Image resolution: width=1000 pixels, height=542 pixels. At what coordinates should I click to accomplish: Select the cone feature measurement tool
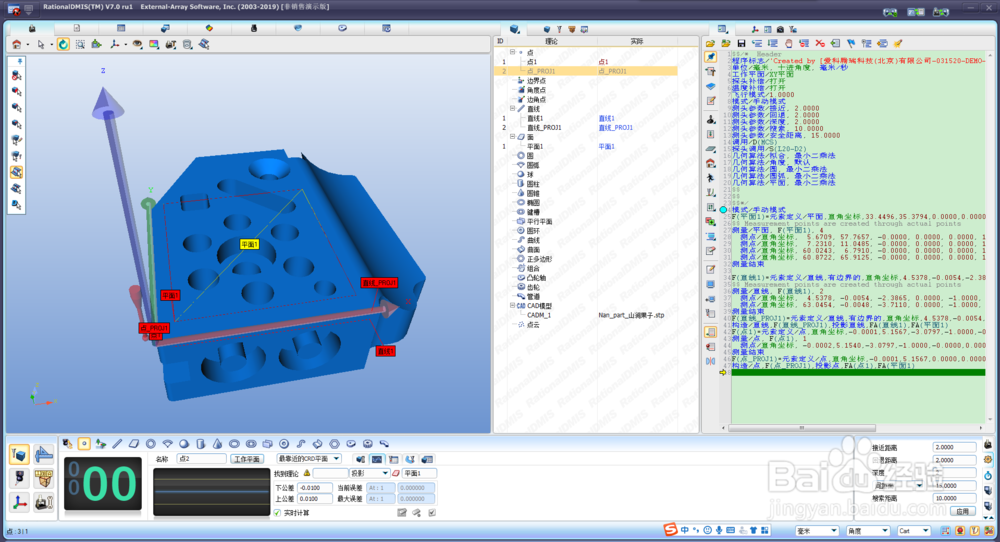click(x=217, y=444)
